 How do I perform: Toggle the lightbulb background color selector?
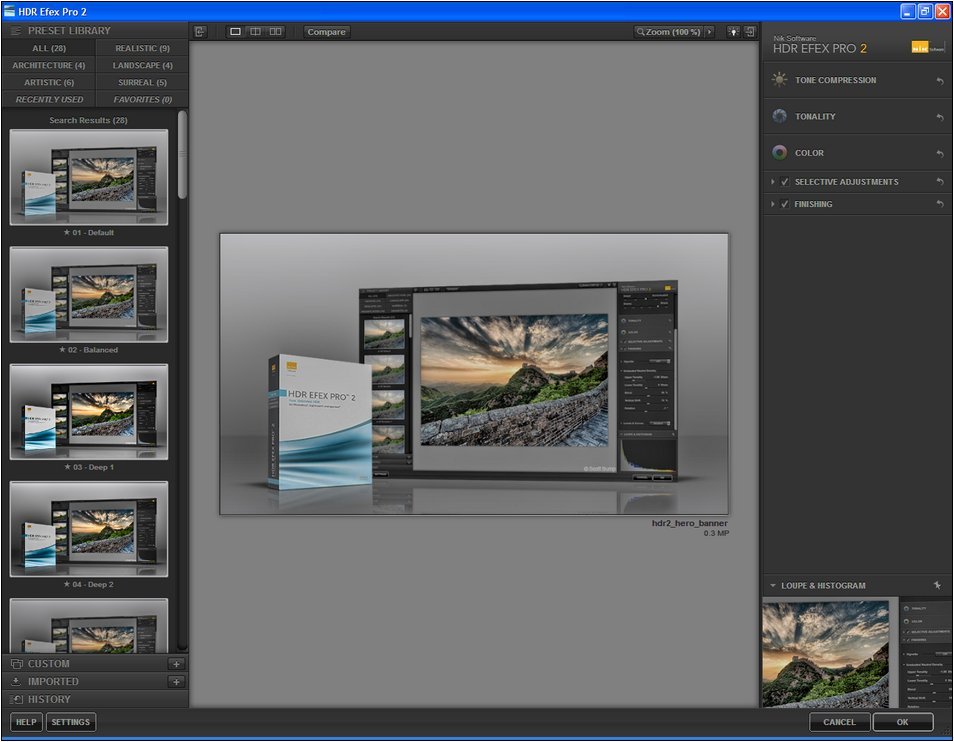tap(734, 32)
